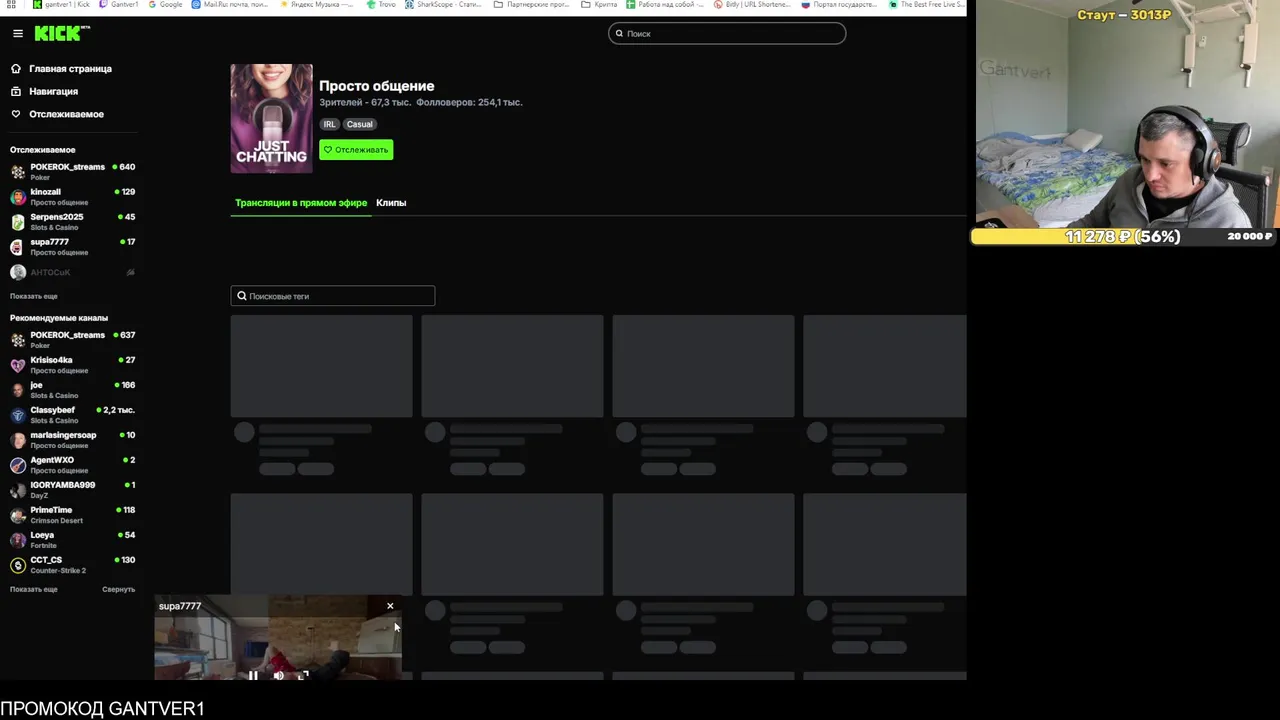The width and height of the screenshot is (1280, 720).
Task: Click the Поисковые теги tag search box
Action: click(x=333, y=296)
